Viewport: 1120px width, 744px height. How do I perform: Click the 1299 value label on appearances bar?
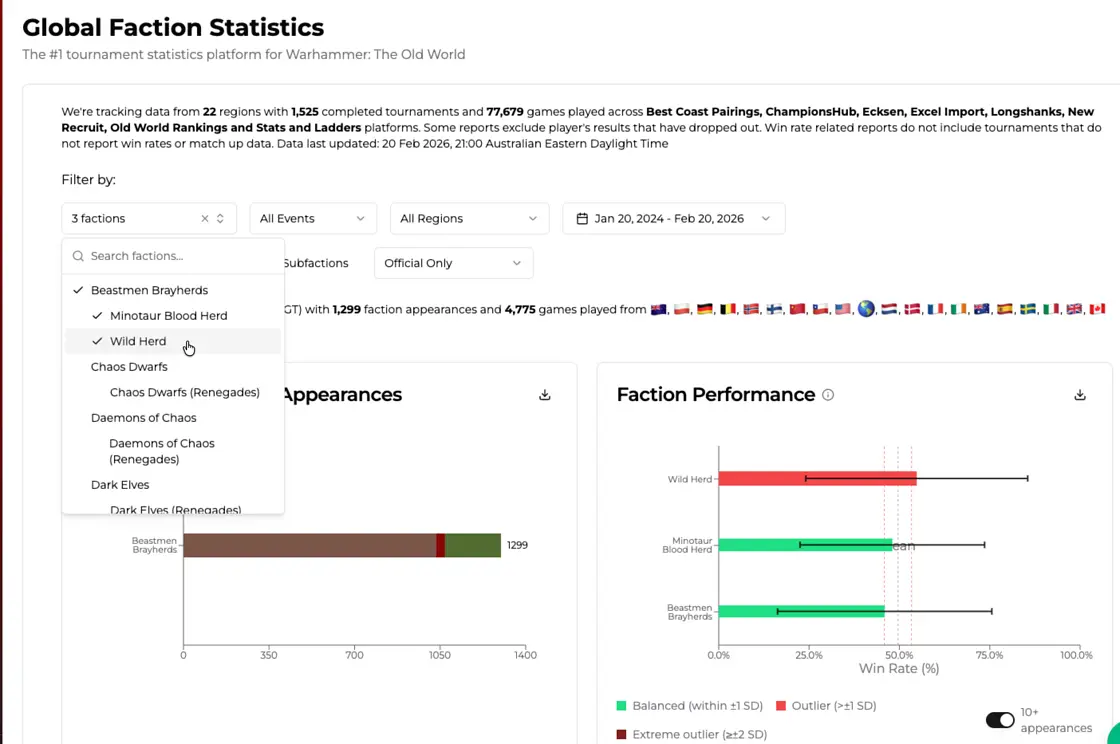coord(517,545)
